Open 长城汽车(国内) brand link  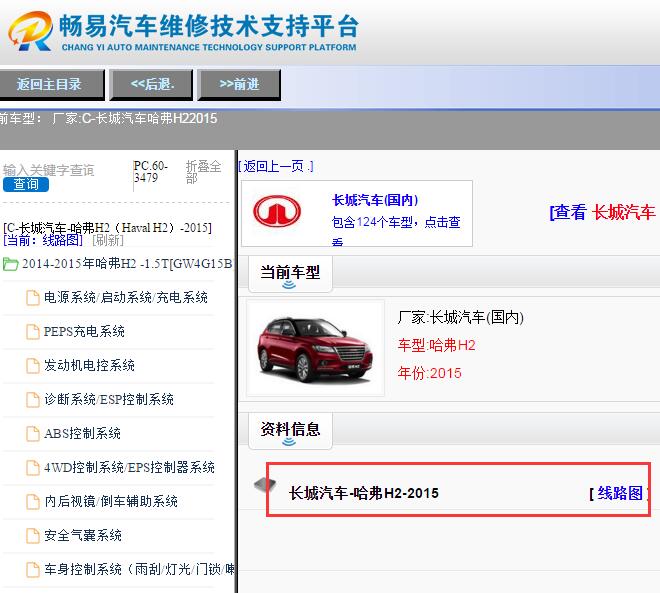tap(375, 200)
